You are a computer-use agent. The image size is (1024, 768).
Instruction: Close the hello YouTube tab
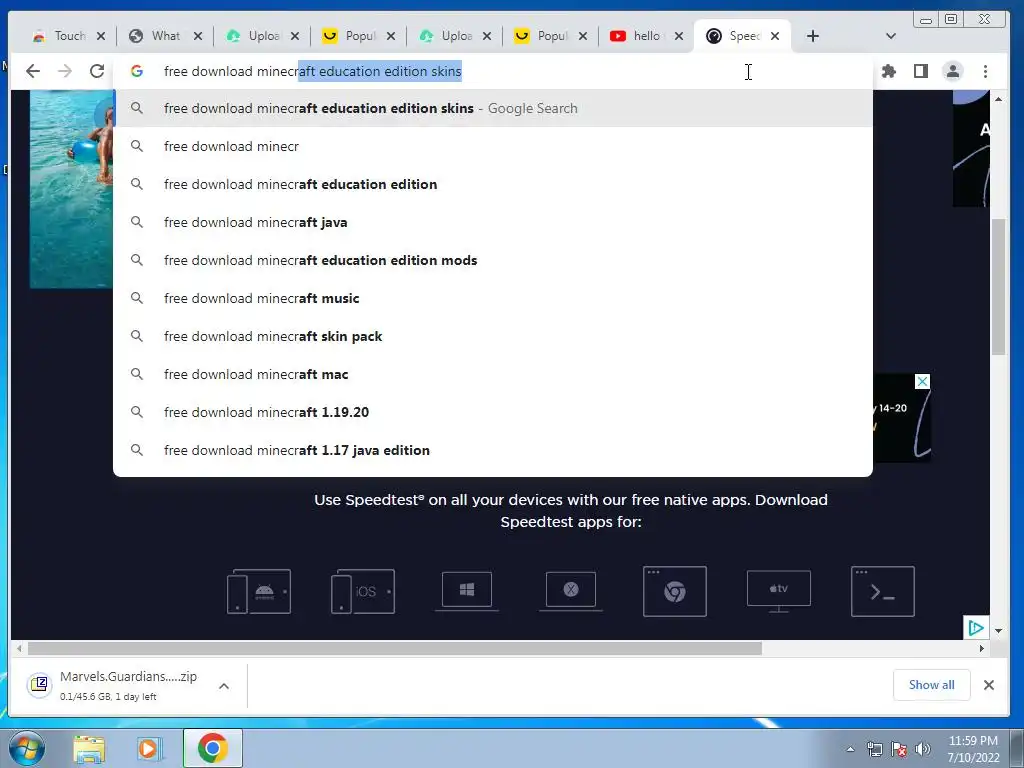[679, 36]
